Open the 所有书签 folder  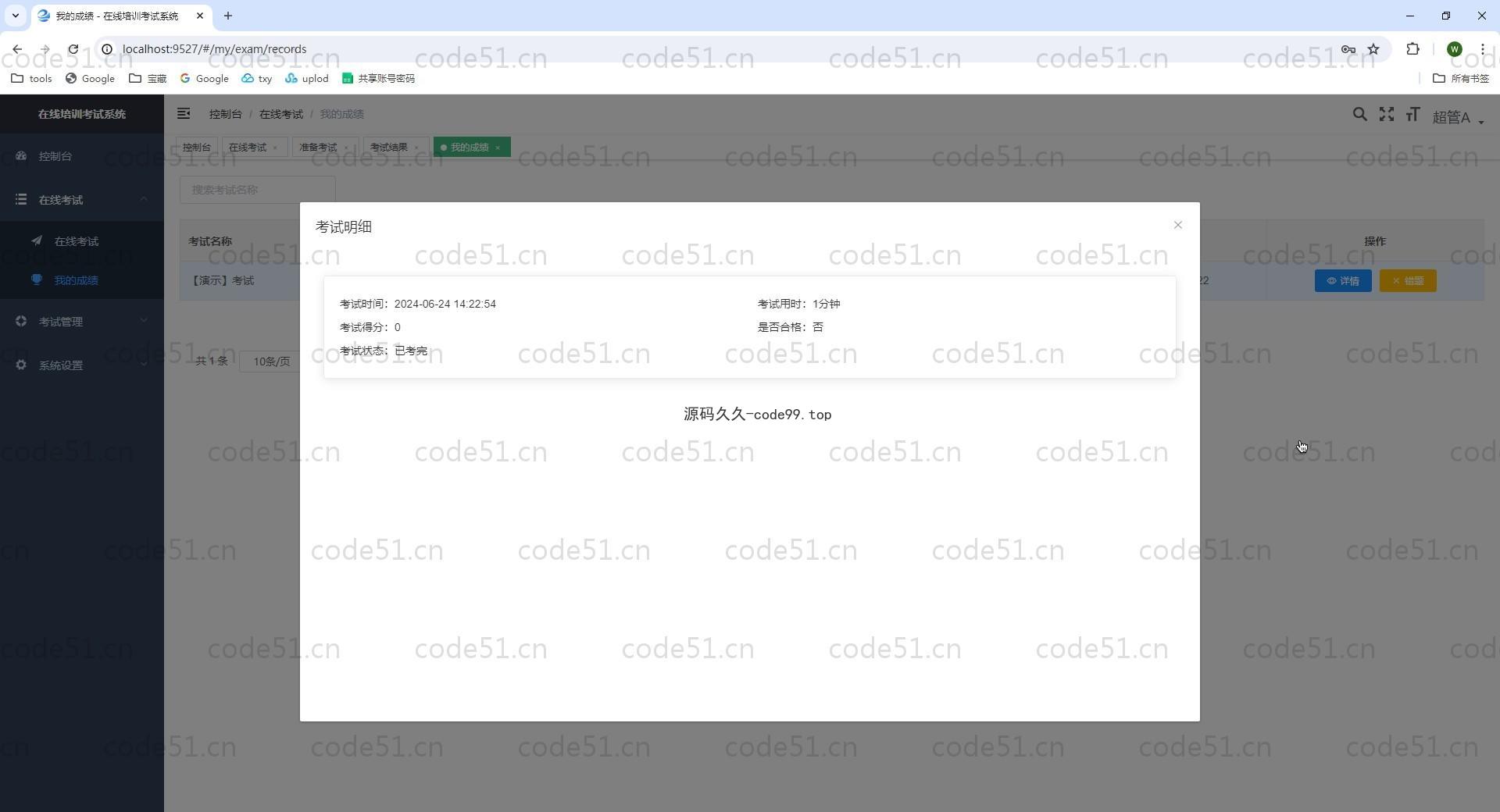coord(1461,78)
